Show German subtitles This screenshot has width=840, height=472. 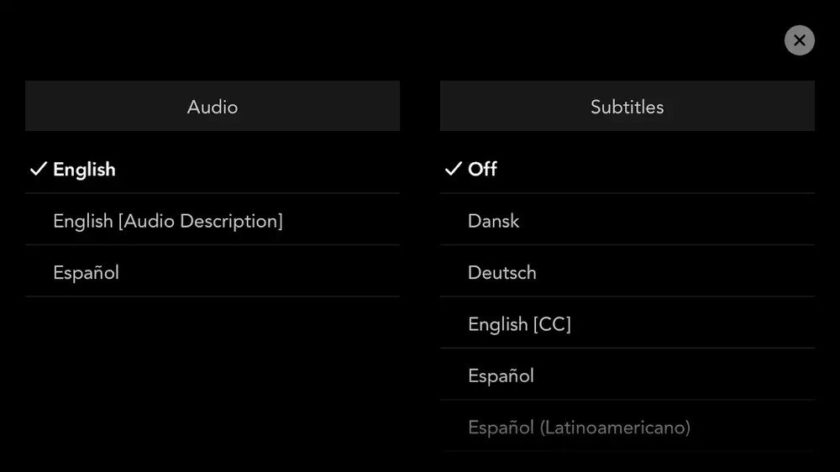(502, 273)
